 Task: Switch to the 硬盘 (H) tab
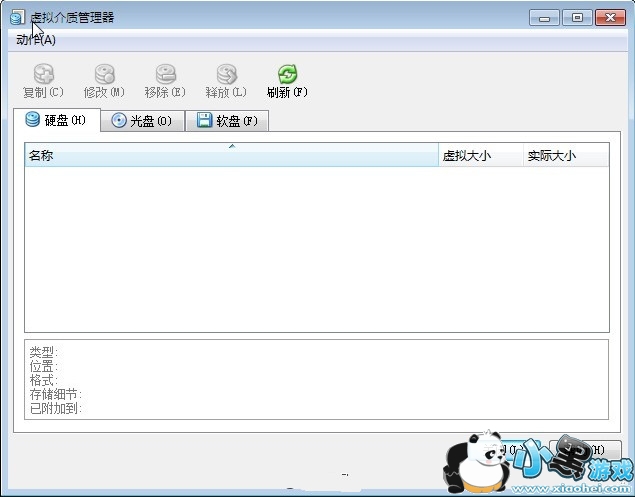(x=56, y=120)
